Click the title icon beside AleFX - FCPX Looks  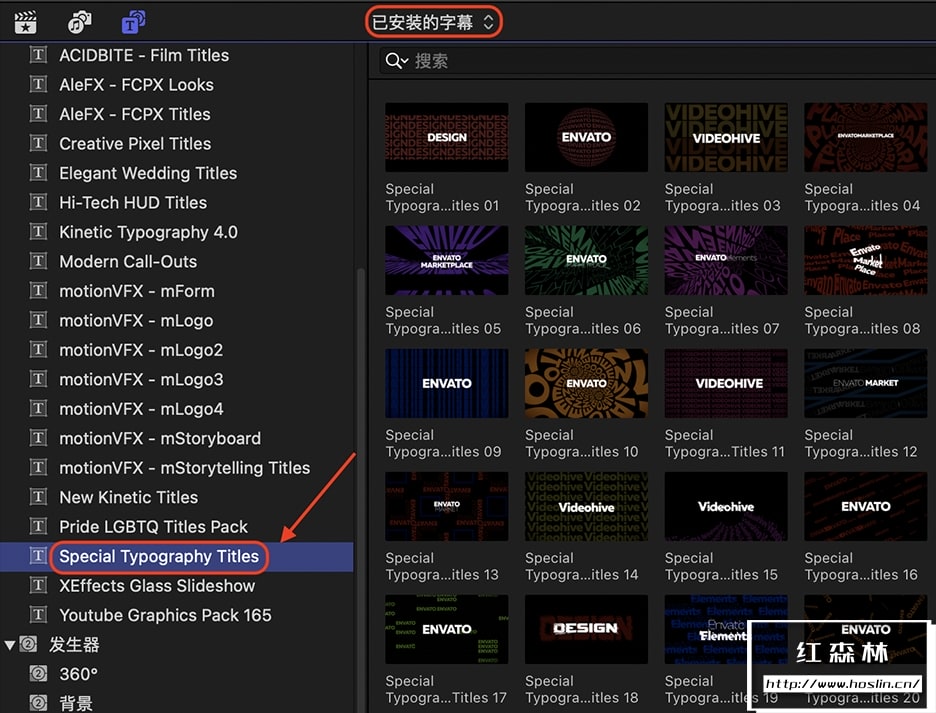(x=38, y=84)
